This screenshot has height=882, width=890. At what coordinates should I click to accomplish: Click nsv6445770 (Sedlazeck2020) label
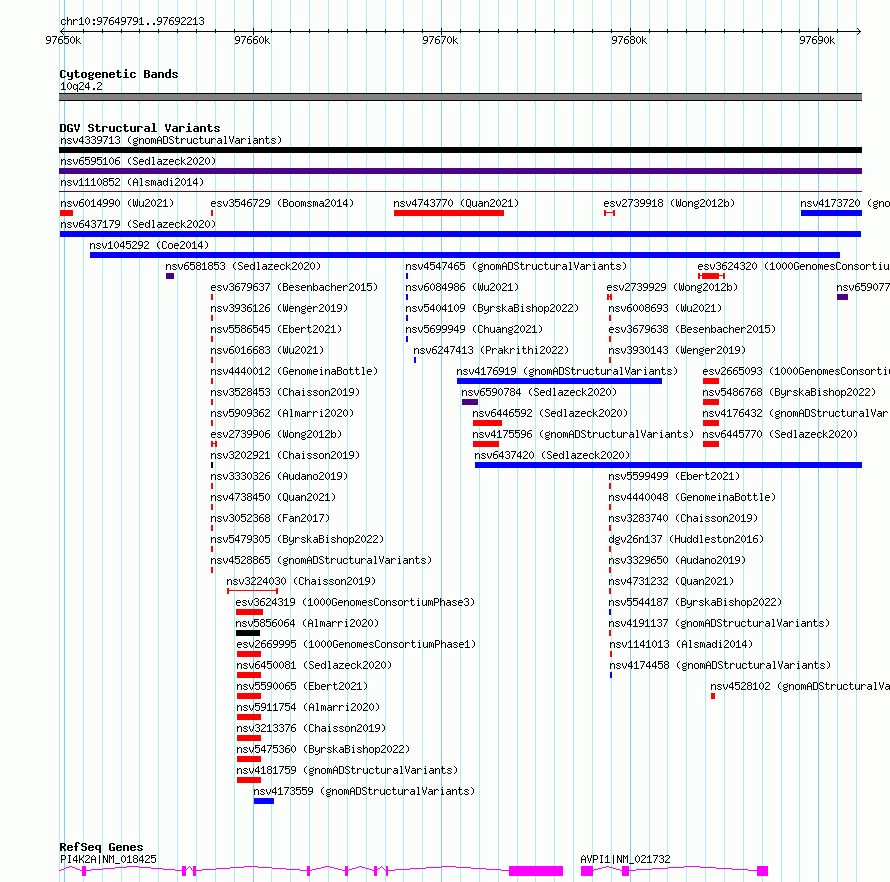pyautogui.click(x=780, y=434)
